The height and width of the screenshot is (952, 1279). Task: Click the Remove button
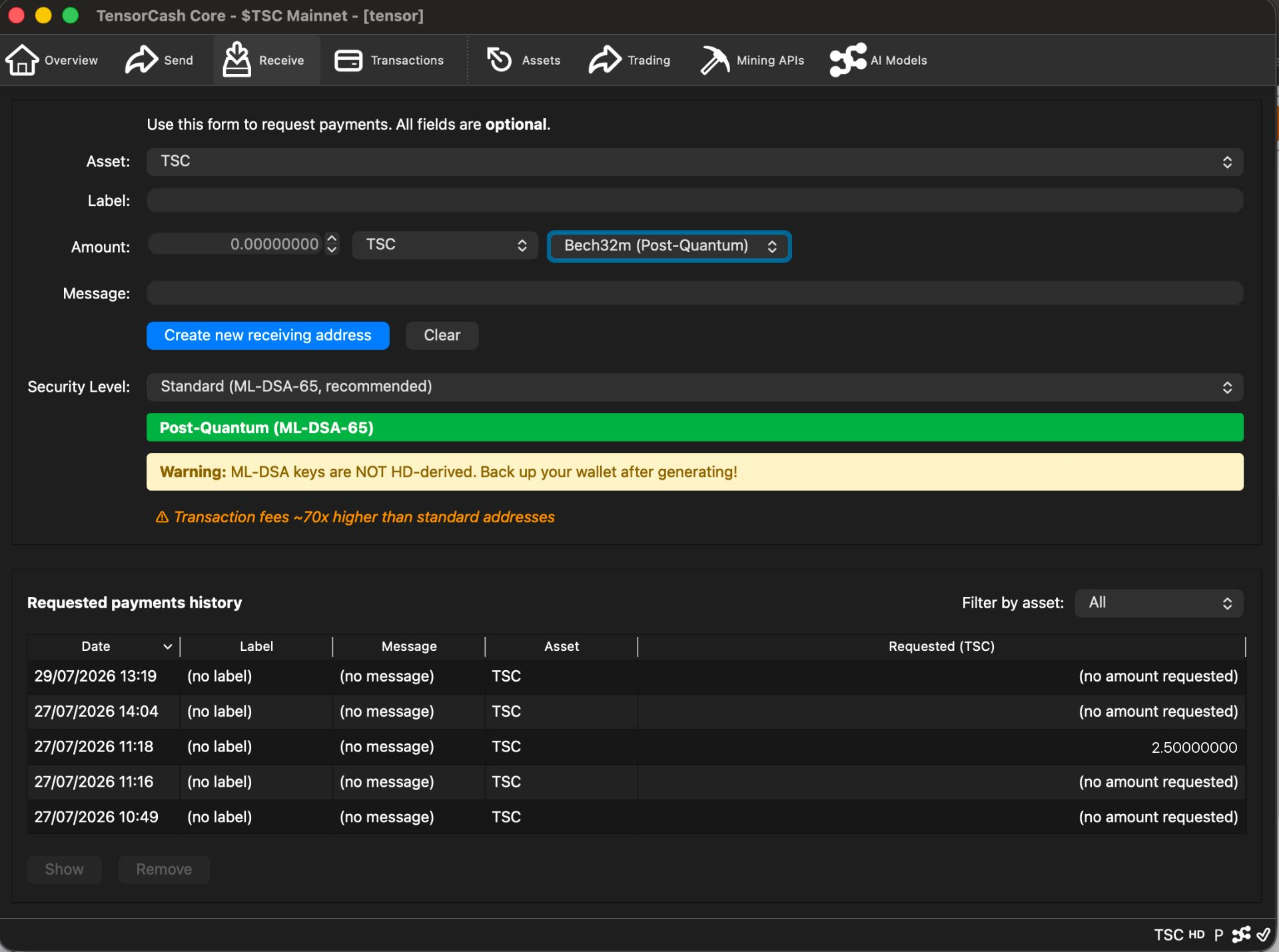click(164, 869)
